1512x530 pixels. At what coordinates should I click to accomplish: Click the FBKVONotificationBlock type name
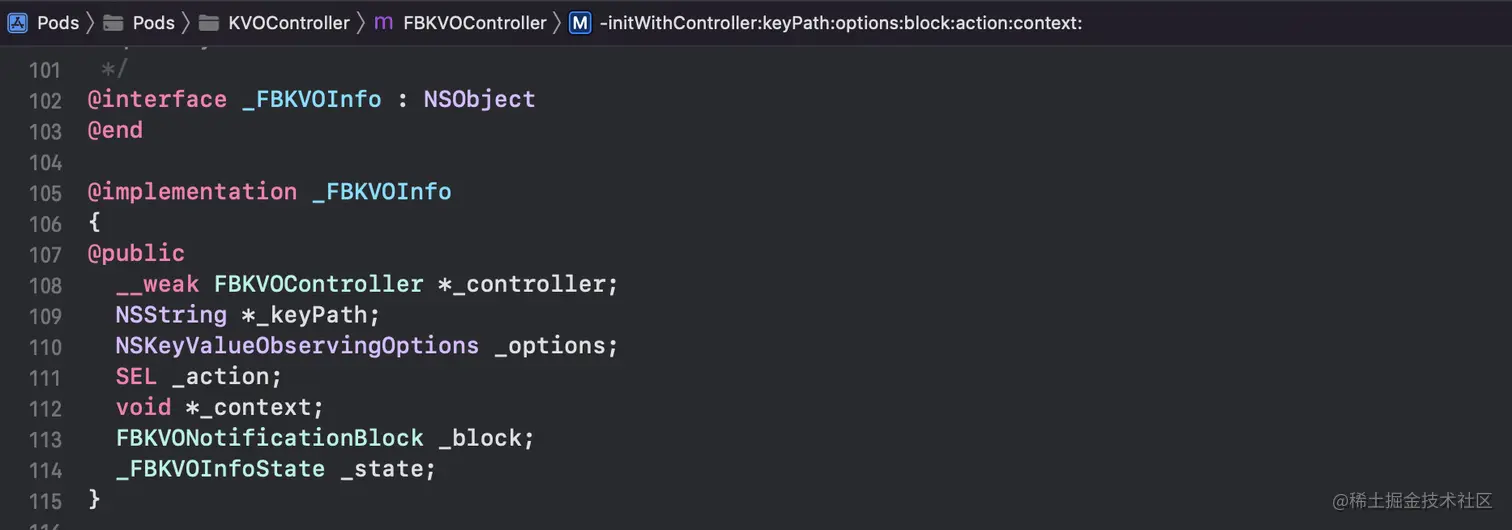point(270,438)
